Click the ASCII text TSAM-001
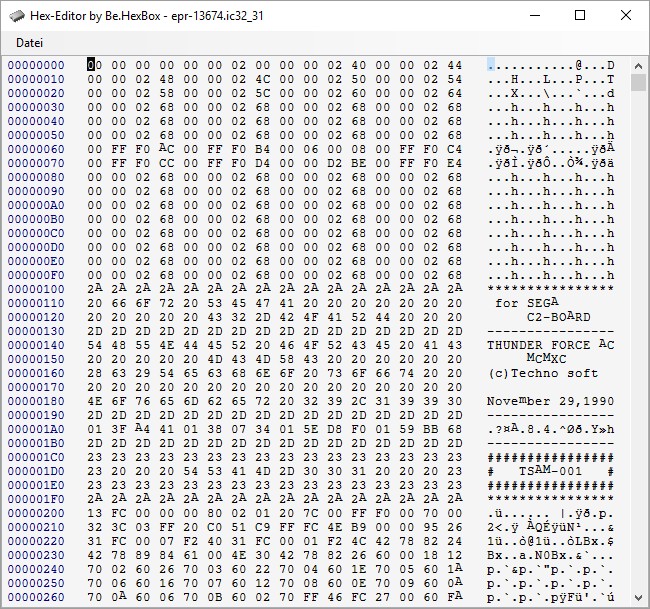The width and height of the screenshot is (650, 609). [x=551, y=471]
